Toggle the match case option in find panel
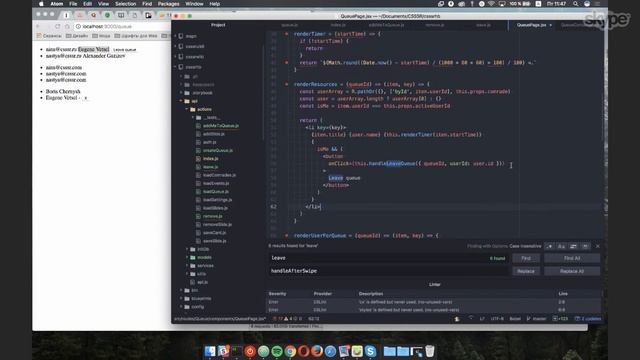The height and width of the screenshot is (360, 640). tap(561, 246)
